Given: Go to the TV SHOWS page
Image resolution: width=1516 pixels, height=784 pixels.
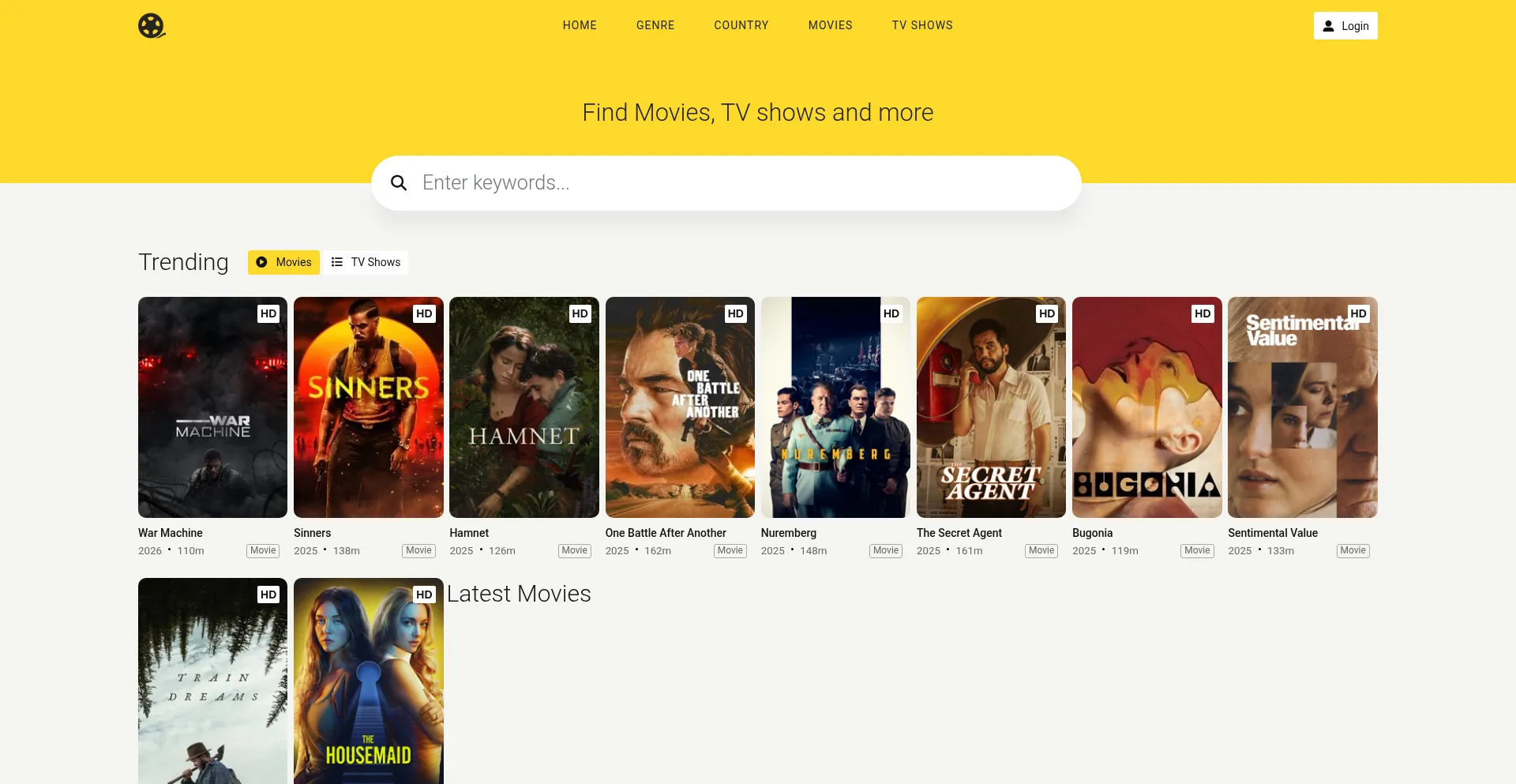Looking at the screenshot, I should pyautogui.click(x=922, y=25).
